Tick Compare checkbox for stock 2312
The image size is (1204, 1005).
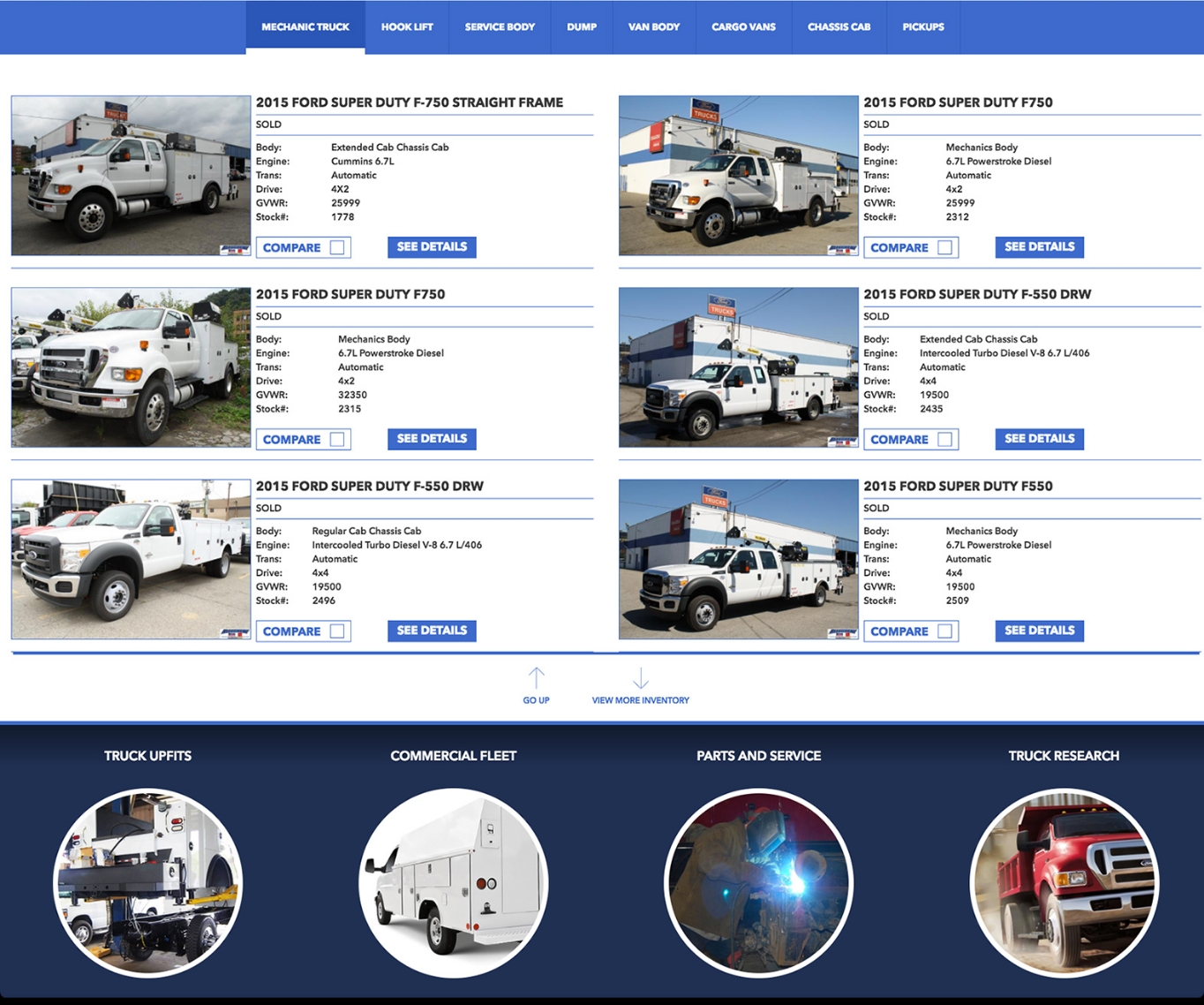point(944,247)
